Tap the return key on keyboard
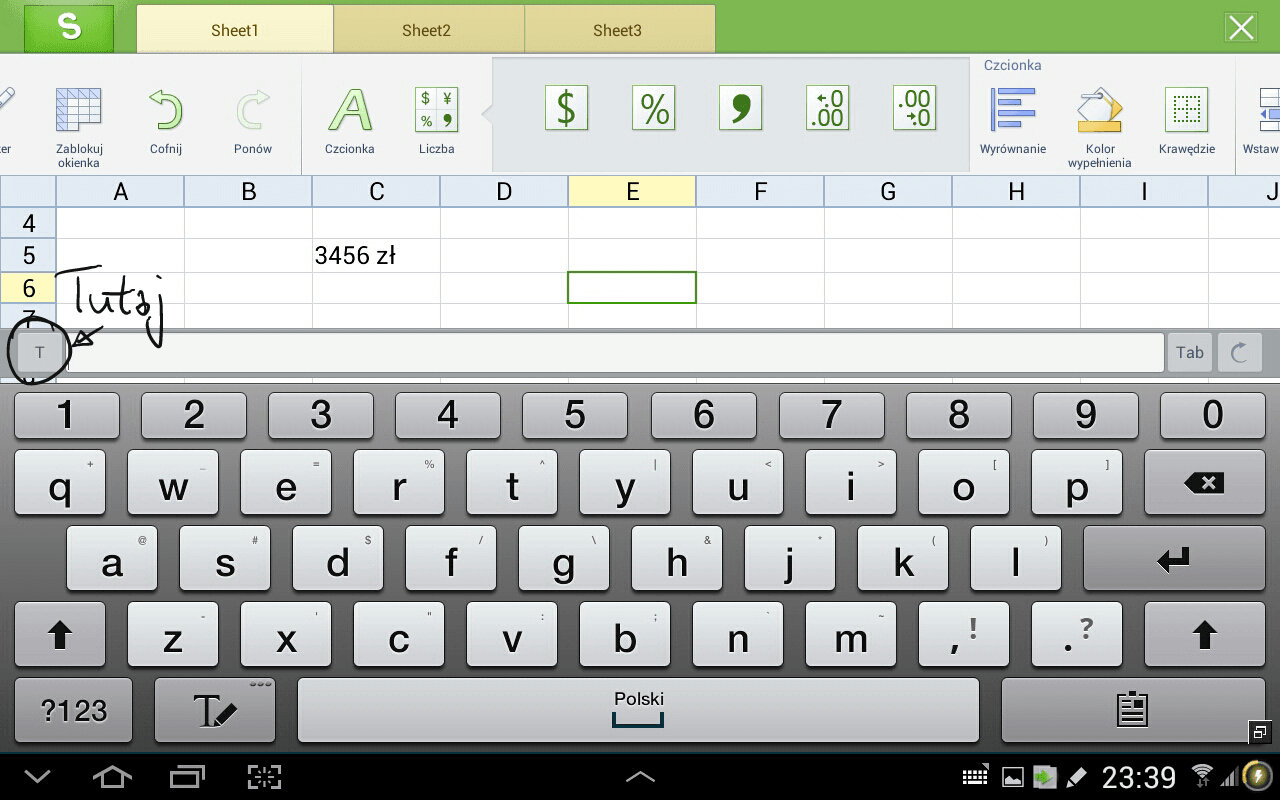Viewport: 1280px width, 800px height. [x=1174, y=559]
